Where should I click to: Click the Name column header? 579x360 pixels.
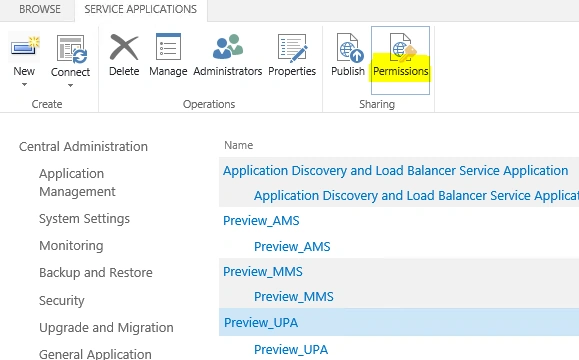239,145
